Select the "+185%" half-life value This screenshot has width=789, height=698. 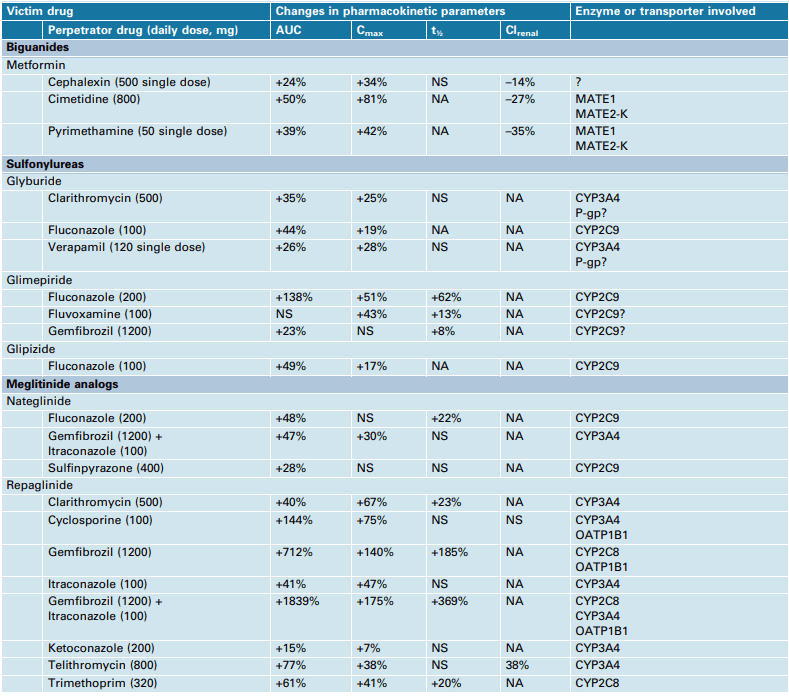(449, 552)
